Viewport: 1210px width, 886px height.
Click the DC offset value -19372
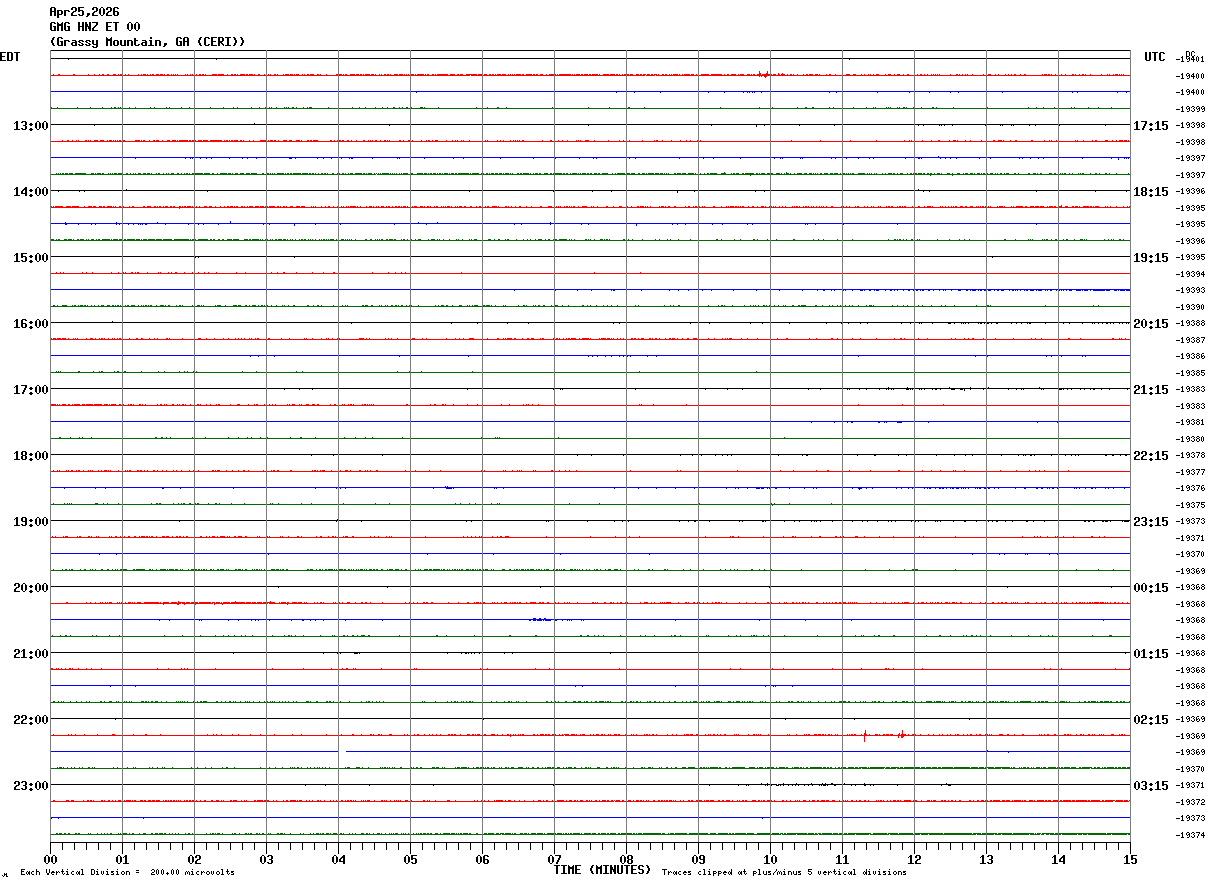coord(1191,802)
